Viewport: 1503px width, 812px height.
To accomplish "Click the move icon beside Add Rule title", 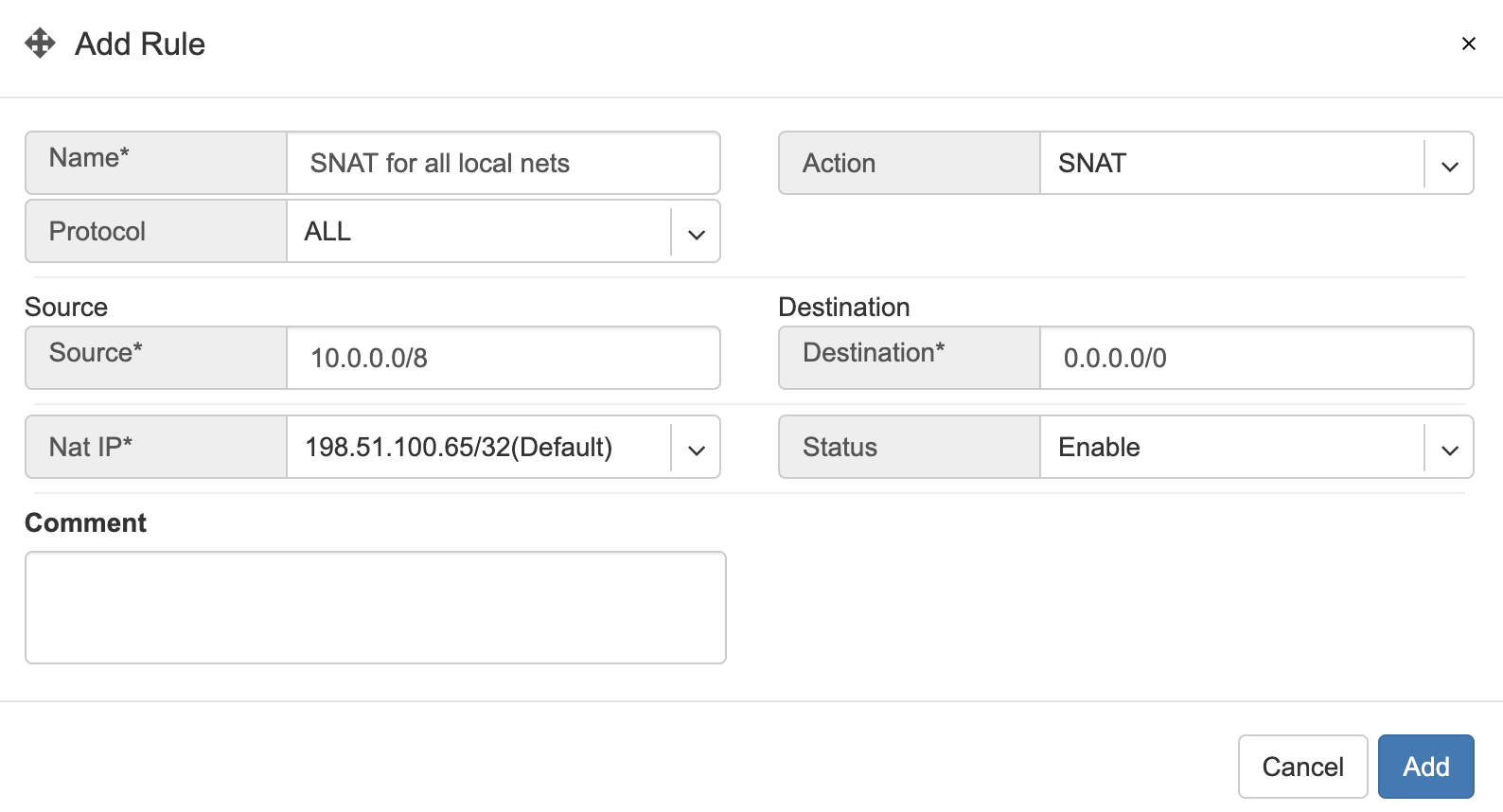I will pos(40,44).
